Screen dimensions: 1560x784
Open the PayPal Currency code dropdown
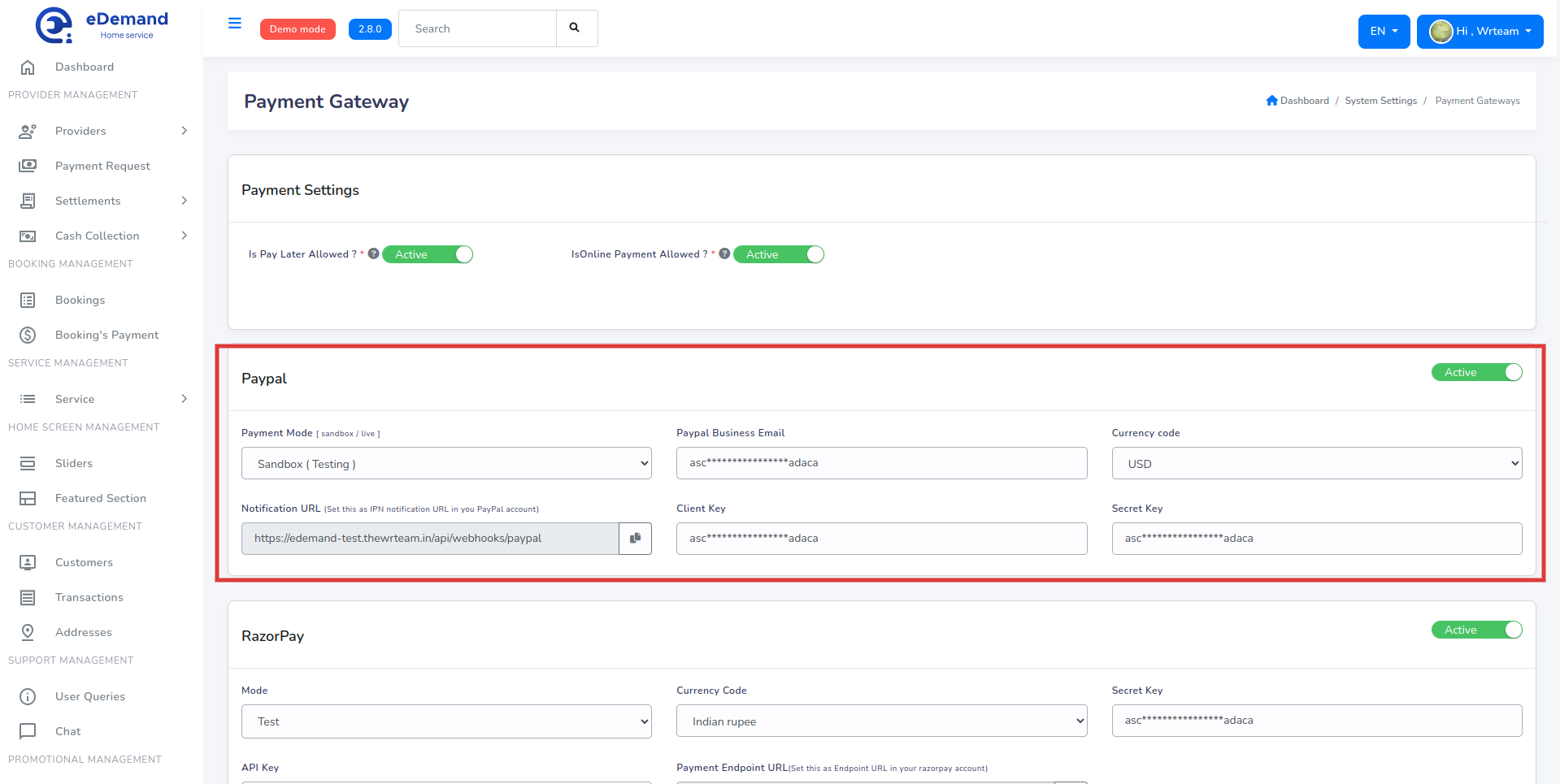point(1317,463)
